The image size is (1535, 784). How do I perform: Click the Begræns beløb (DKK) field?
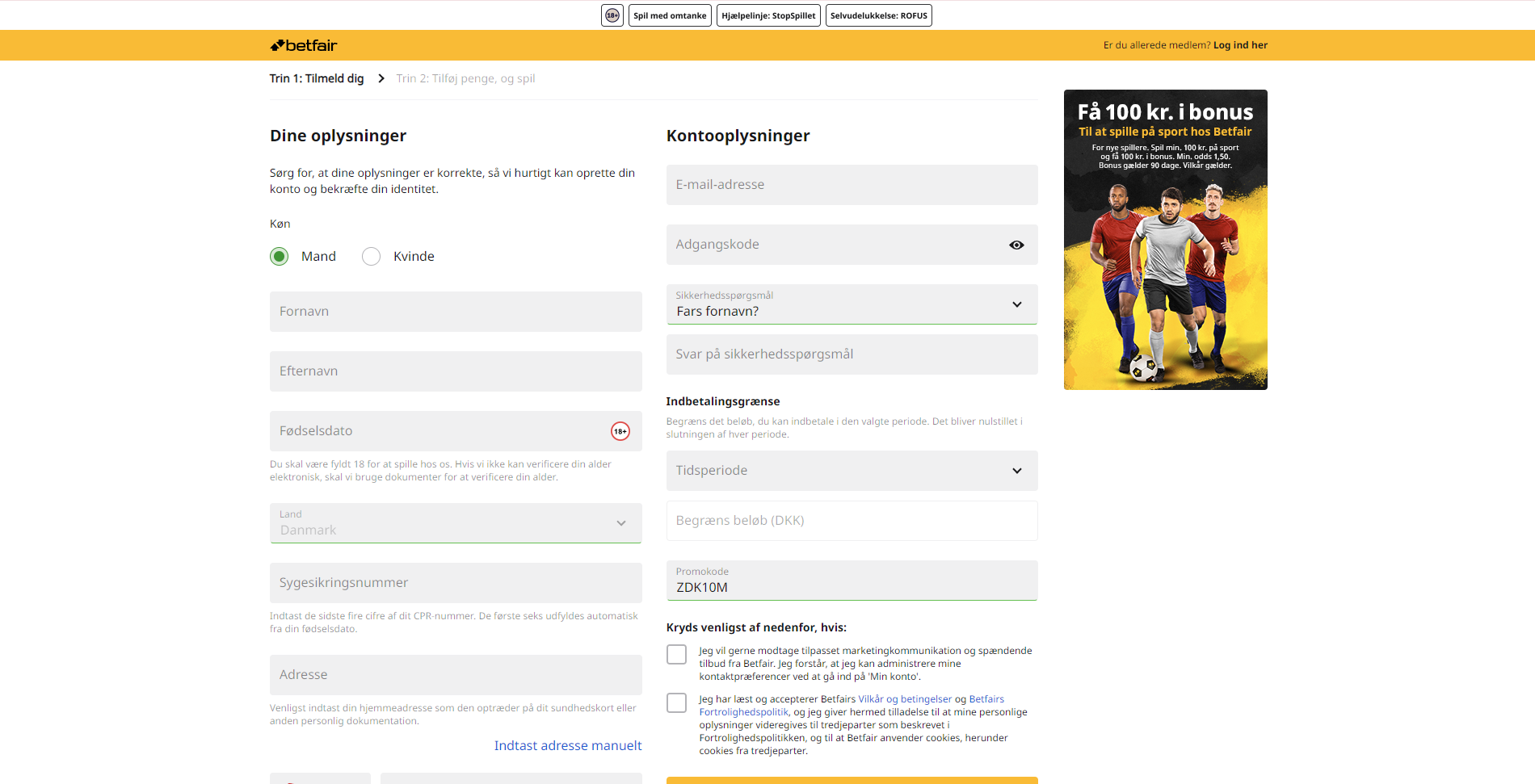click(x=852, y=521)
